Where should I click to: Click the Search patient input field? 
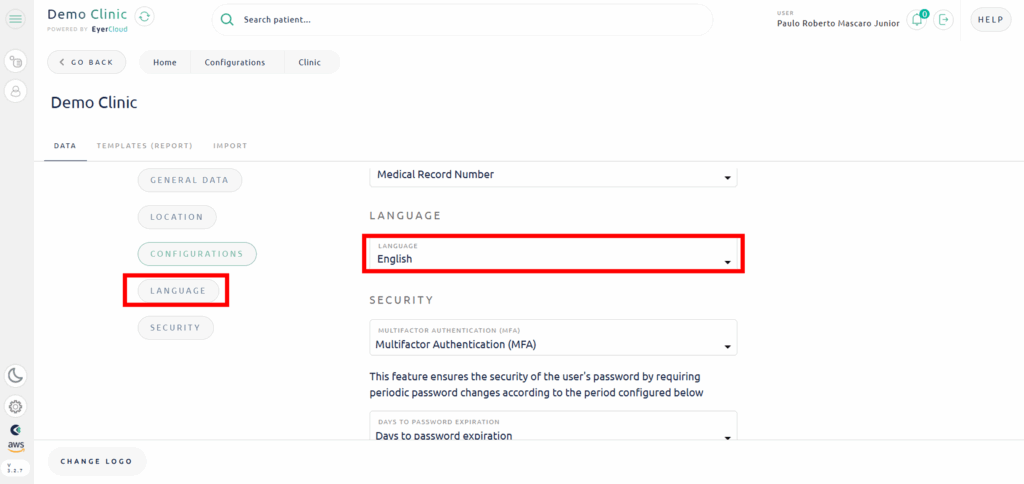click(470, 20)
